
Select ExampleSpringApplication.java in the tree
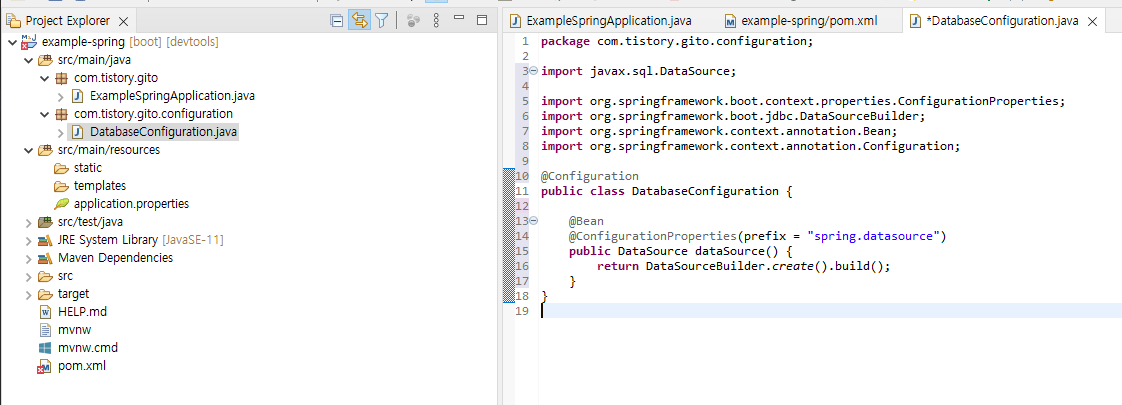coord(172,96)
